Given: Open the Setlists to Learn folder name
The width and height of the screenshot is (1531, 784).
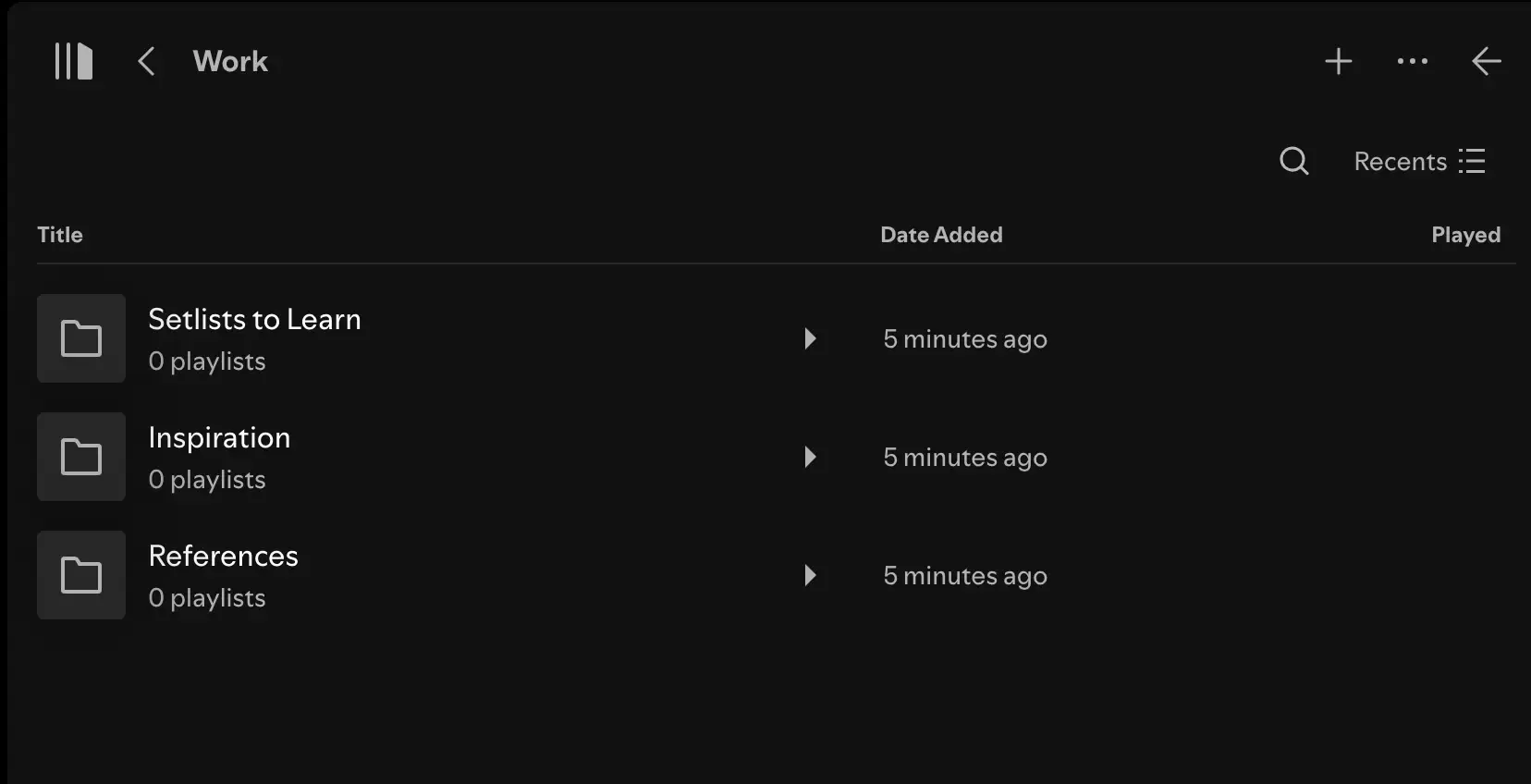Looking at the screenshot, I should click(x=254, y=319).
